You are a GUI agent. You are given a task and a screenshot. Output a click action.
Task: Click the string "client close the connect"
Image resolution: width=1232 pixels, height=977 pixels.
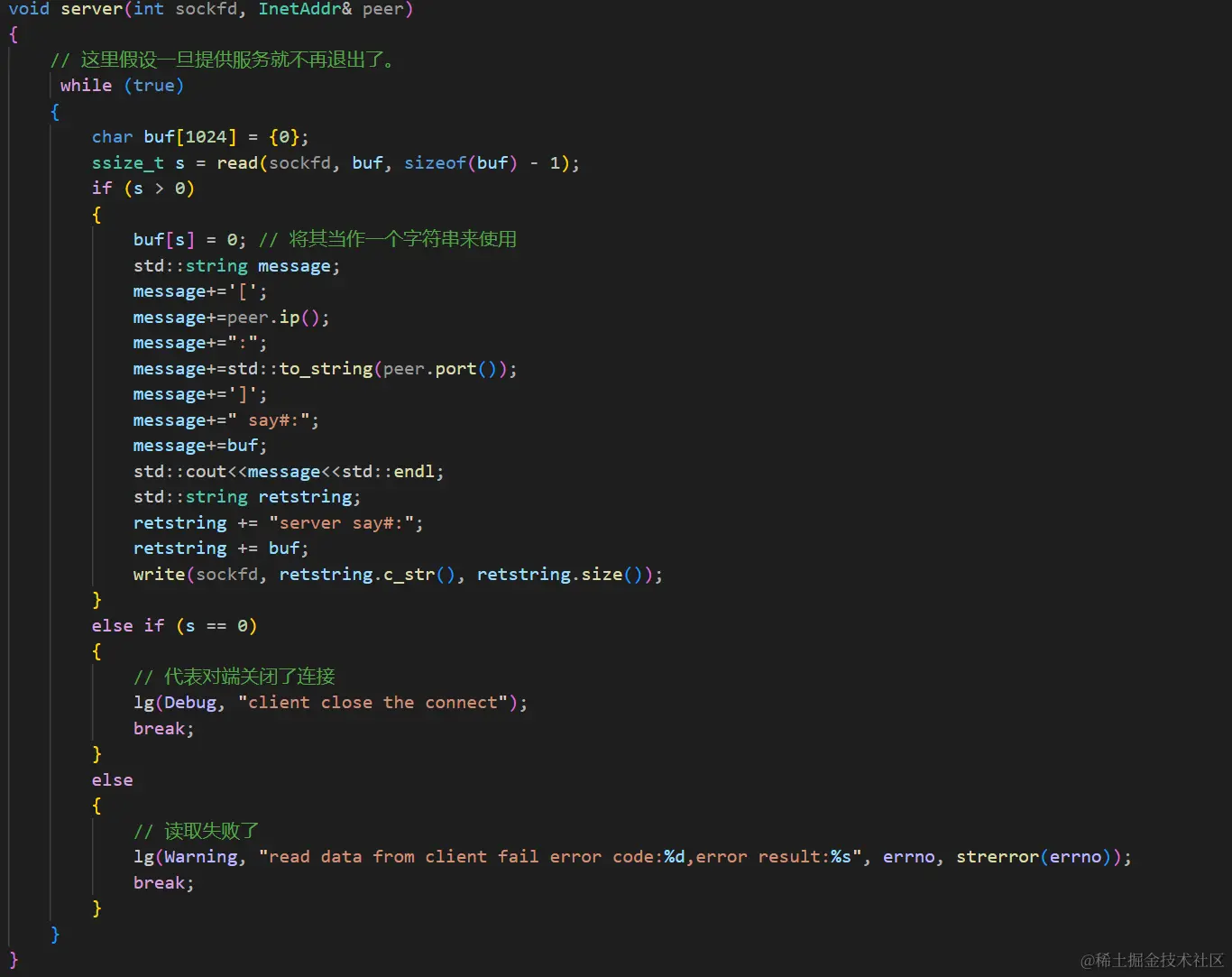372,703
